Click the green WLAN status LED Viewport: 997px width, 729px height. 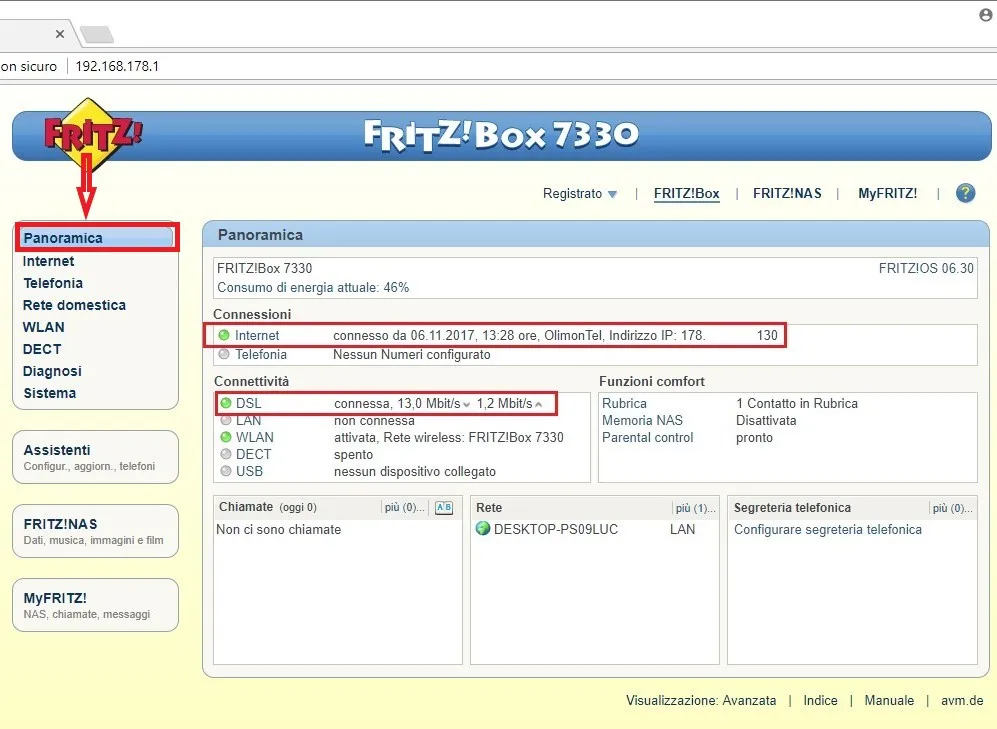point(224,437)
